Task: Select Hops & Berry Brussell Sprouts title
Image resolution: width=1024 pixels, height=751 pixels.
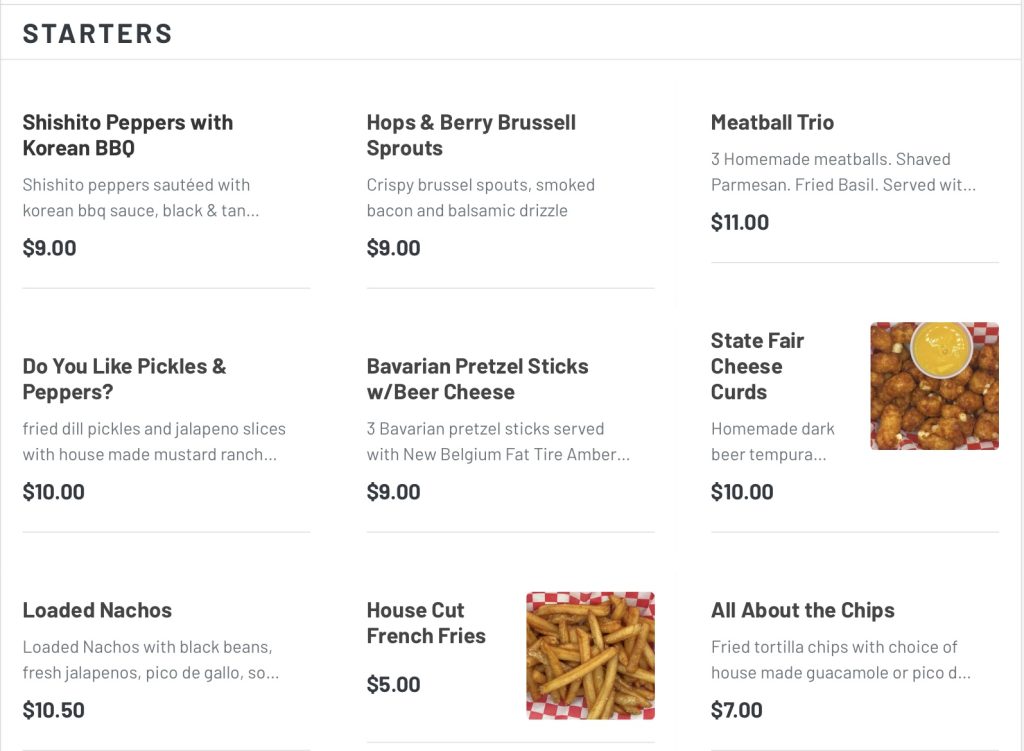Action: click(x=471, y=135)
